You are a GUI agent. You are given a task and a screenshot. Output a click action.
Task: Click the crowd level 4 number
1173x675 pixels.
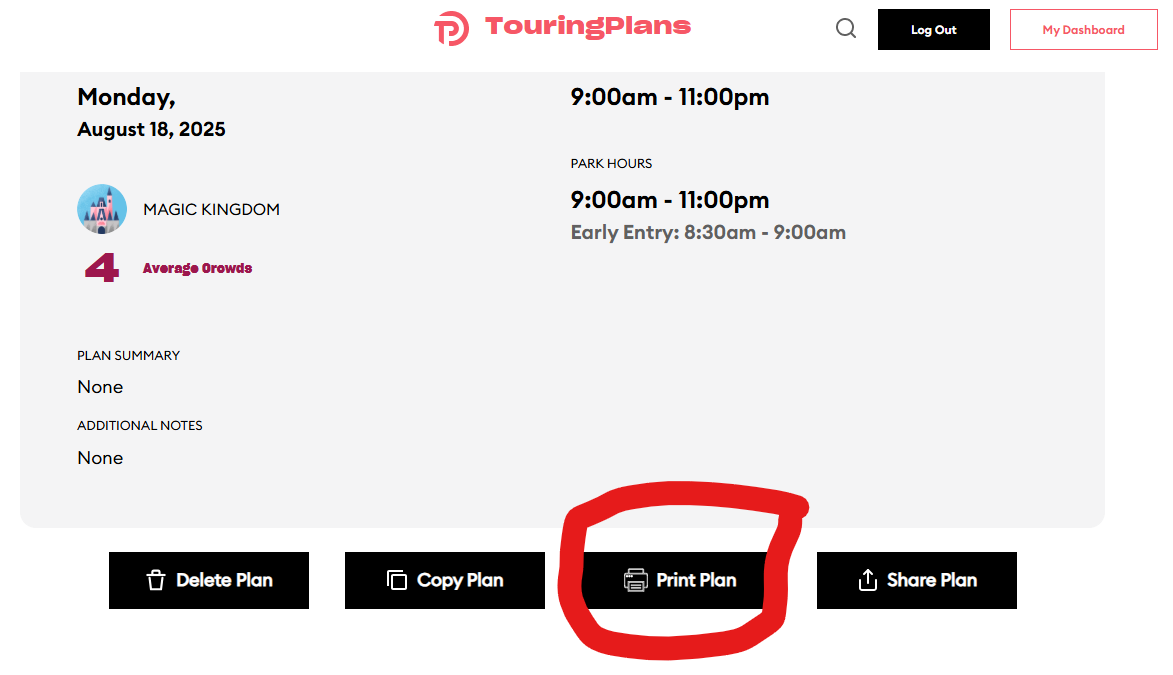click(101, 268)
